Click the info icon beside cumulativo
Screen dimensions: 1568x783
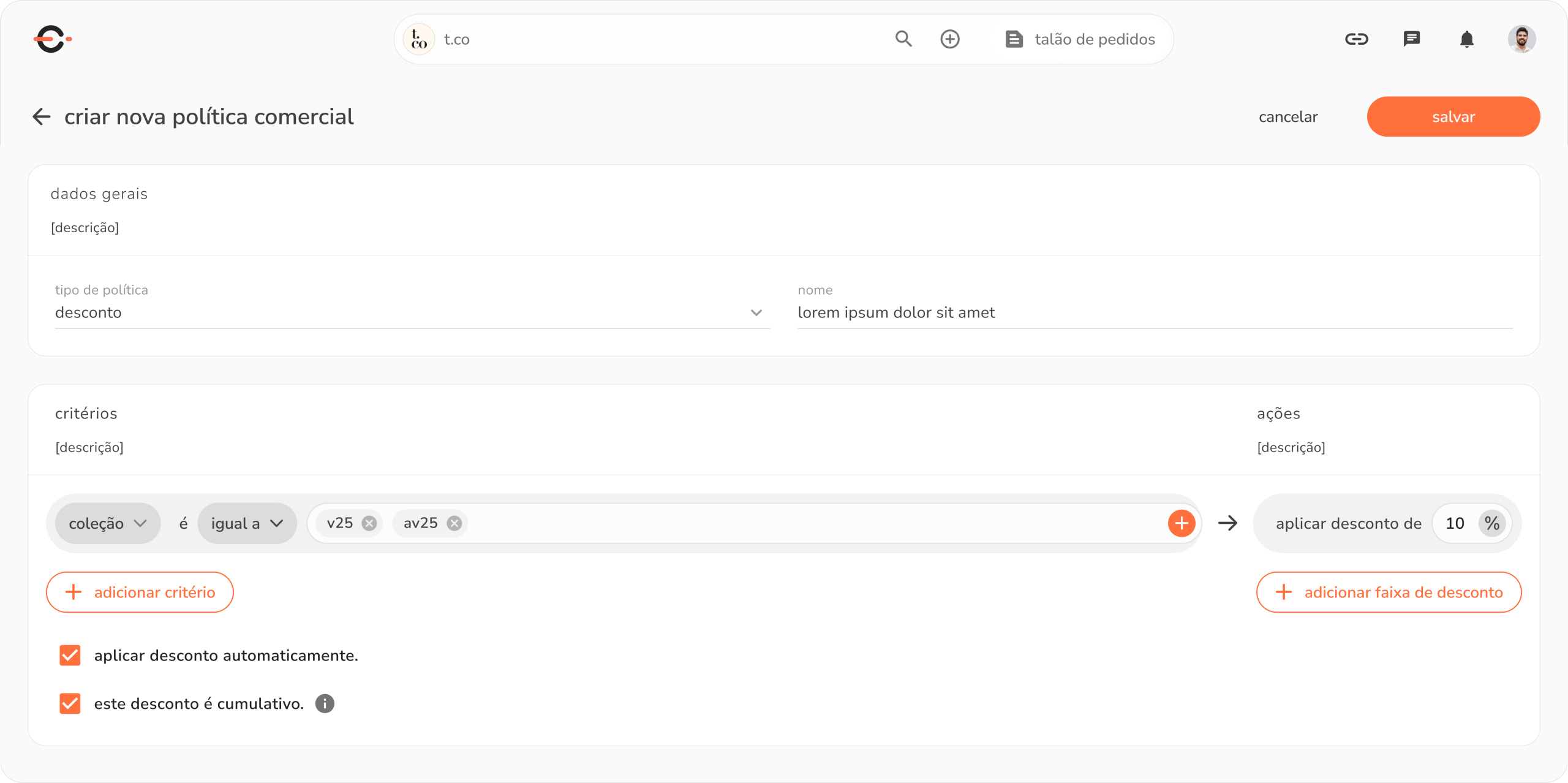pos(325,704)
